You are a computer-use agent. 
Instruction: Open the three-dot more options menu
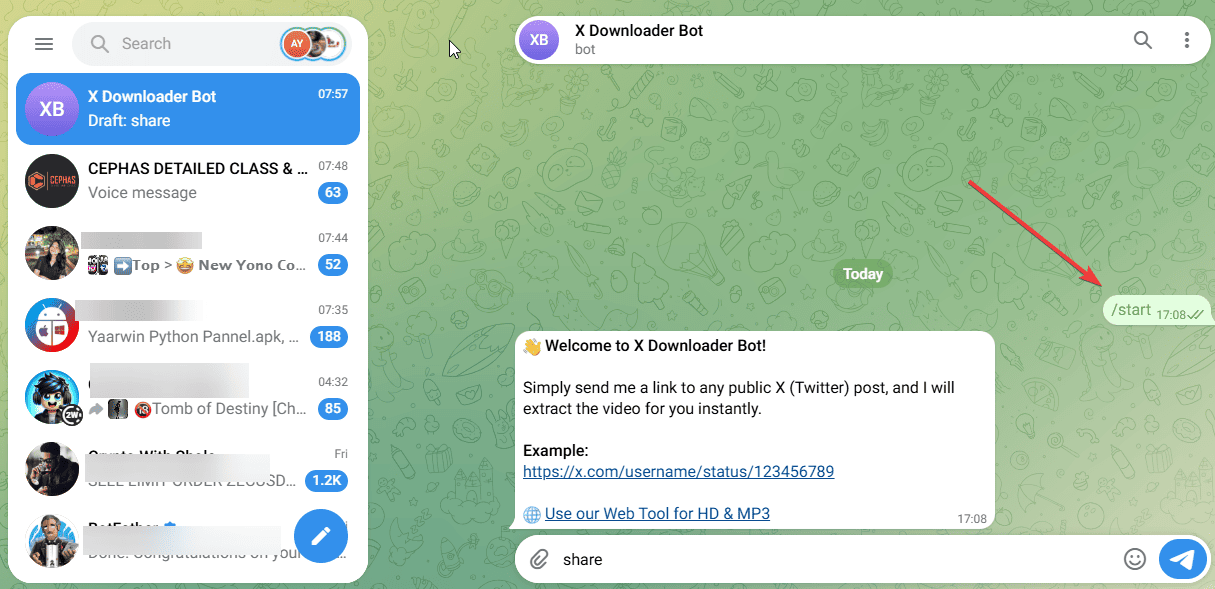point(1187,40)
